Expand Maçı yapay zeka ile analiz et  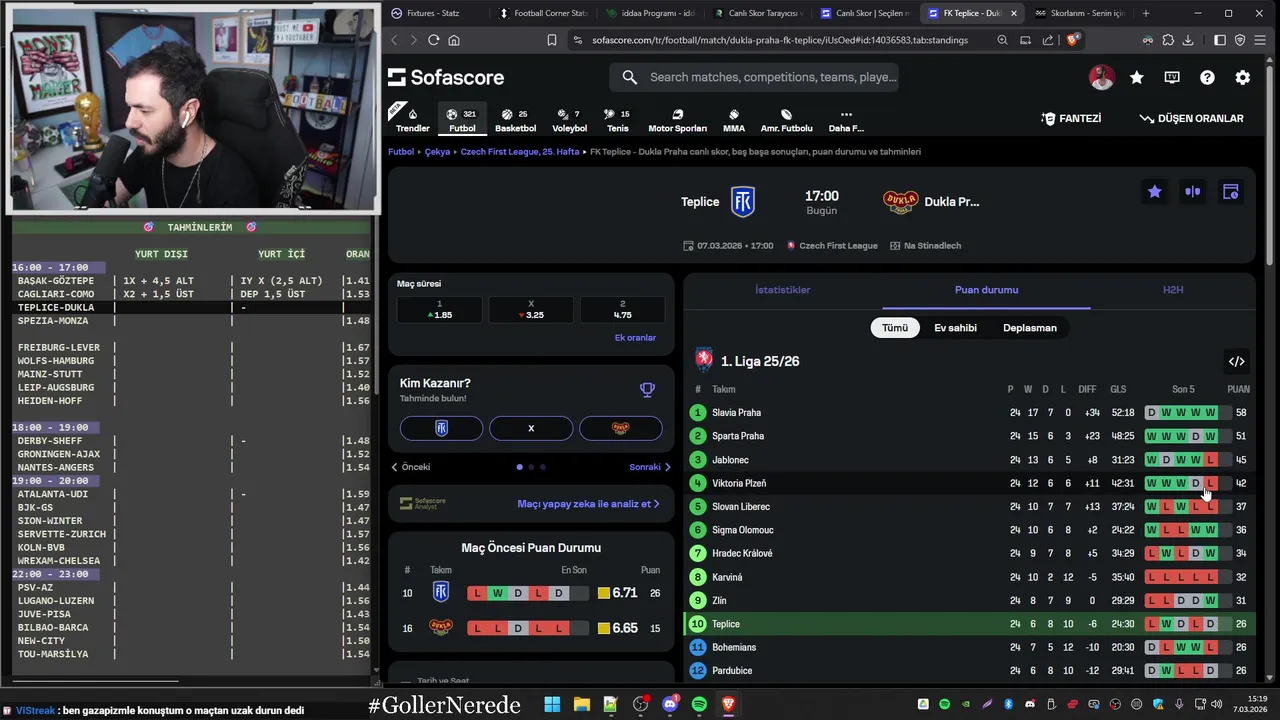(588, 504)
